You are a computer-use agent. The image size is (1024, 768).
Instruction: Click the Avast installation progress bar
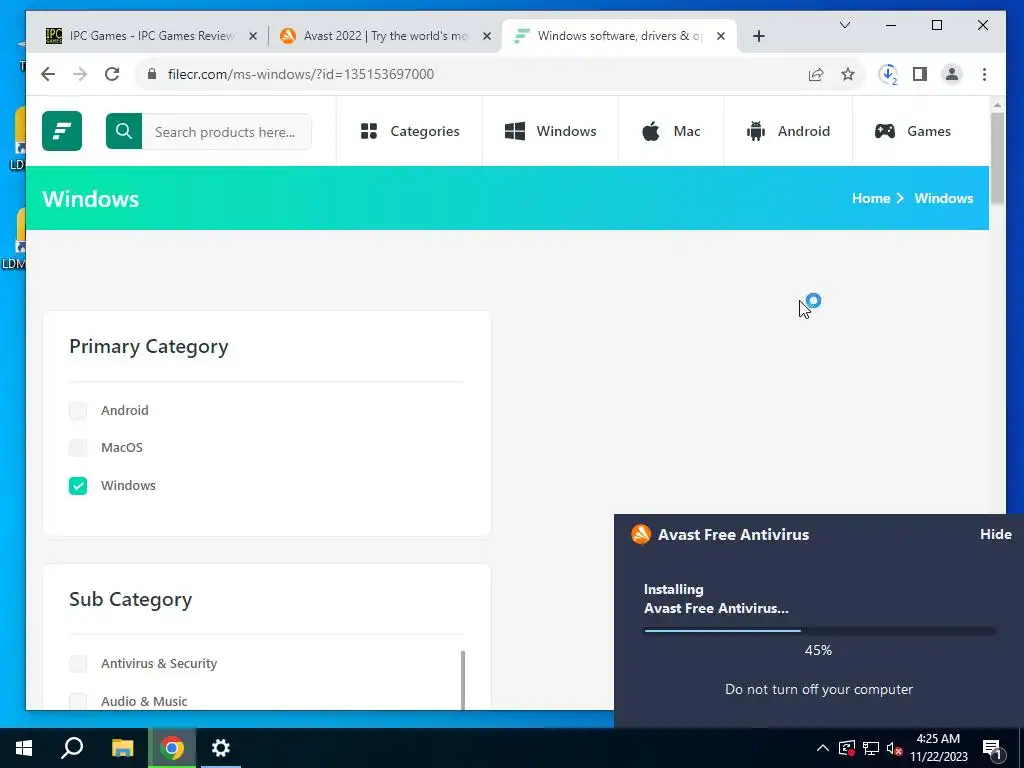(x=819, y=631)
